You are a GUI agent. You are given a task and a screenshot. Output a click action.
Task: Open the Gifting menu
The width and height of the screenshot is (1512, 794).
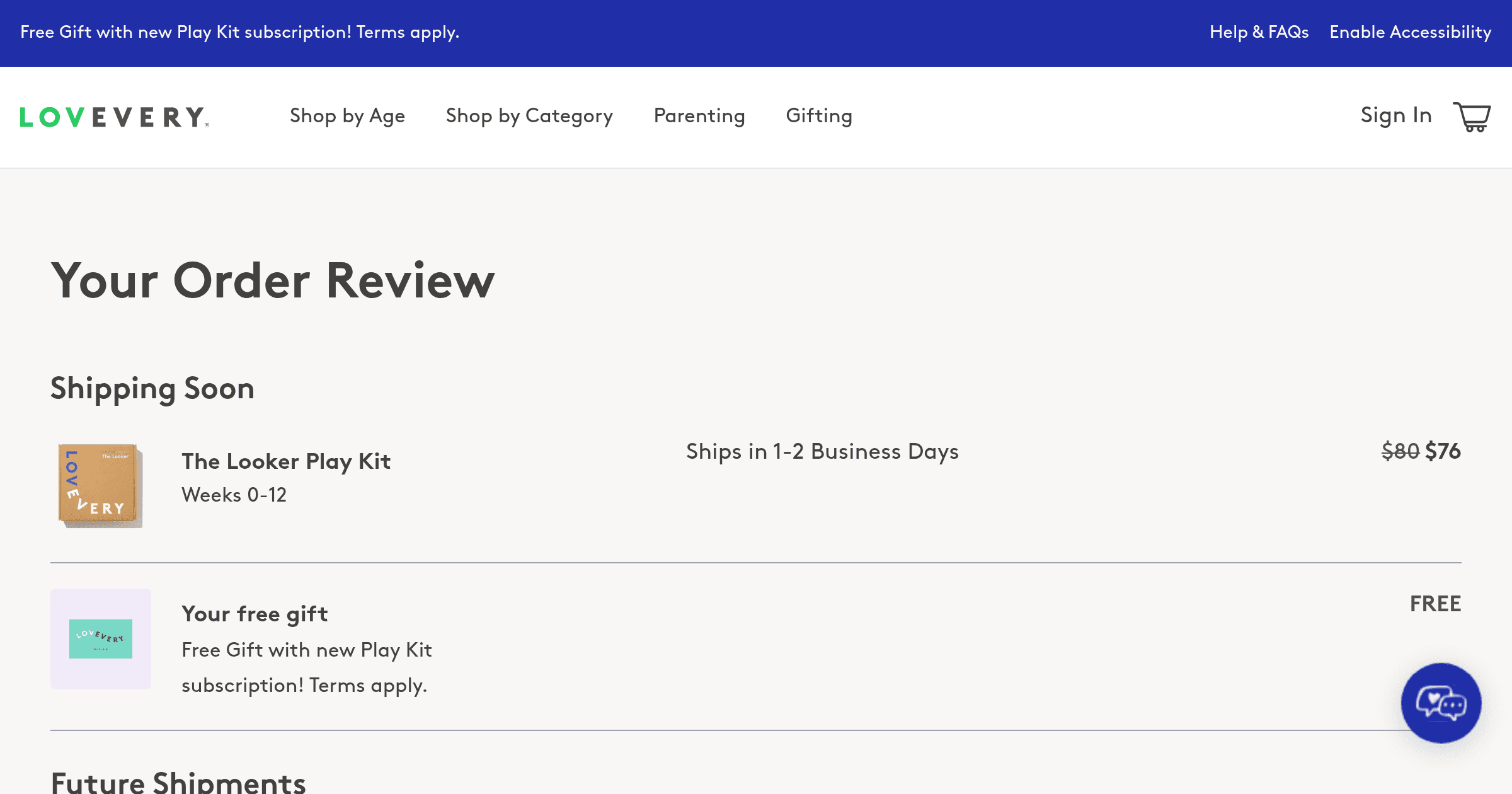819,117
